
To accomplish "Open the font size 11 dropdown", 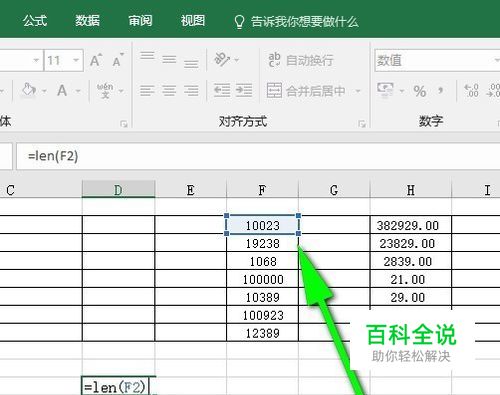I will click(x=76, y=60).
